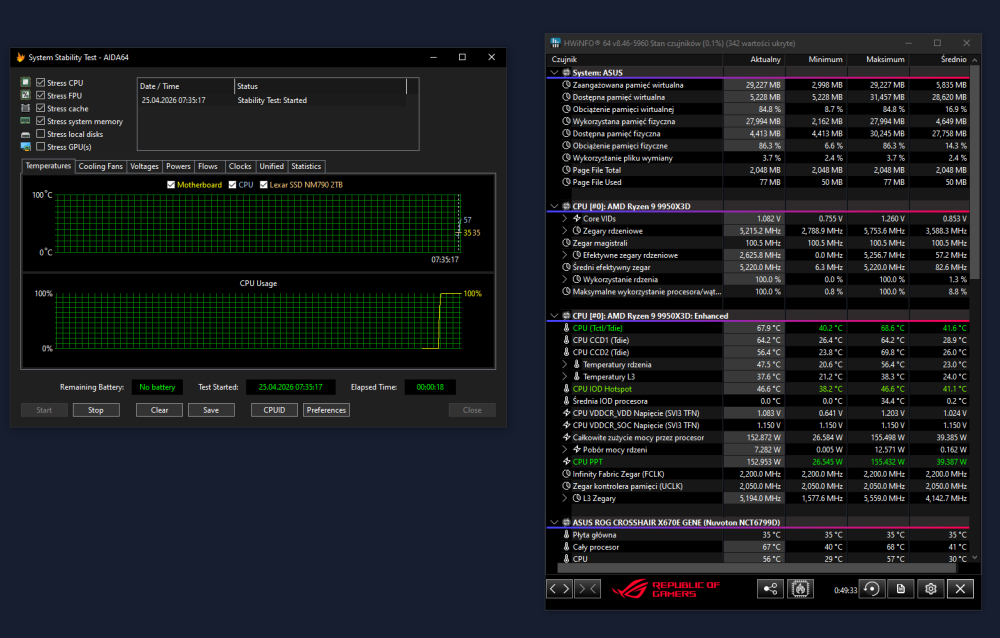This screenshot has height=638, width=1000.
Task: Switch to the Cooling Fans tab
Action: click(x=101, y=167)
